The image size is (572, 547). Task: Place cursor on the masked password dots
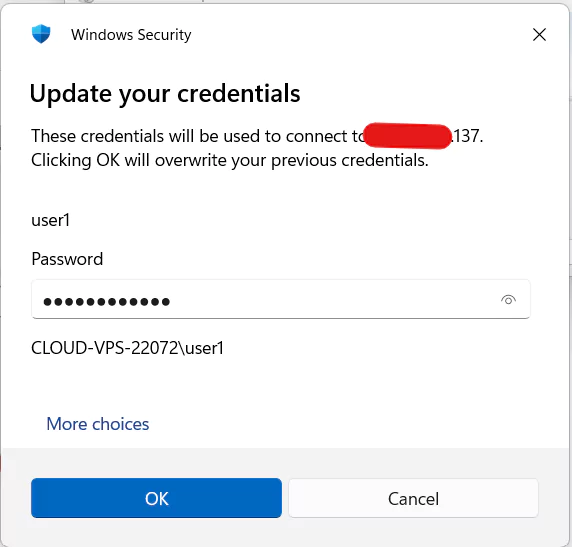tap(107, 302)
